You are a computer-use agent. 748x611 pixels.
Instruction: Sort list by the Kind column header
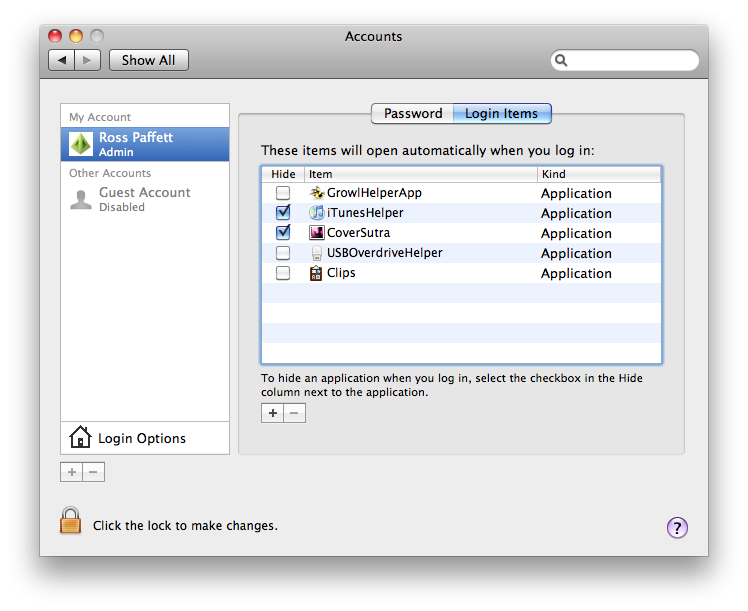coord(598,174)
